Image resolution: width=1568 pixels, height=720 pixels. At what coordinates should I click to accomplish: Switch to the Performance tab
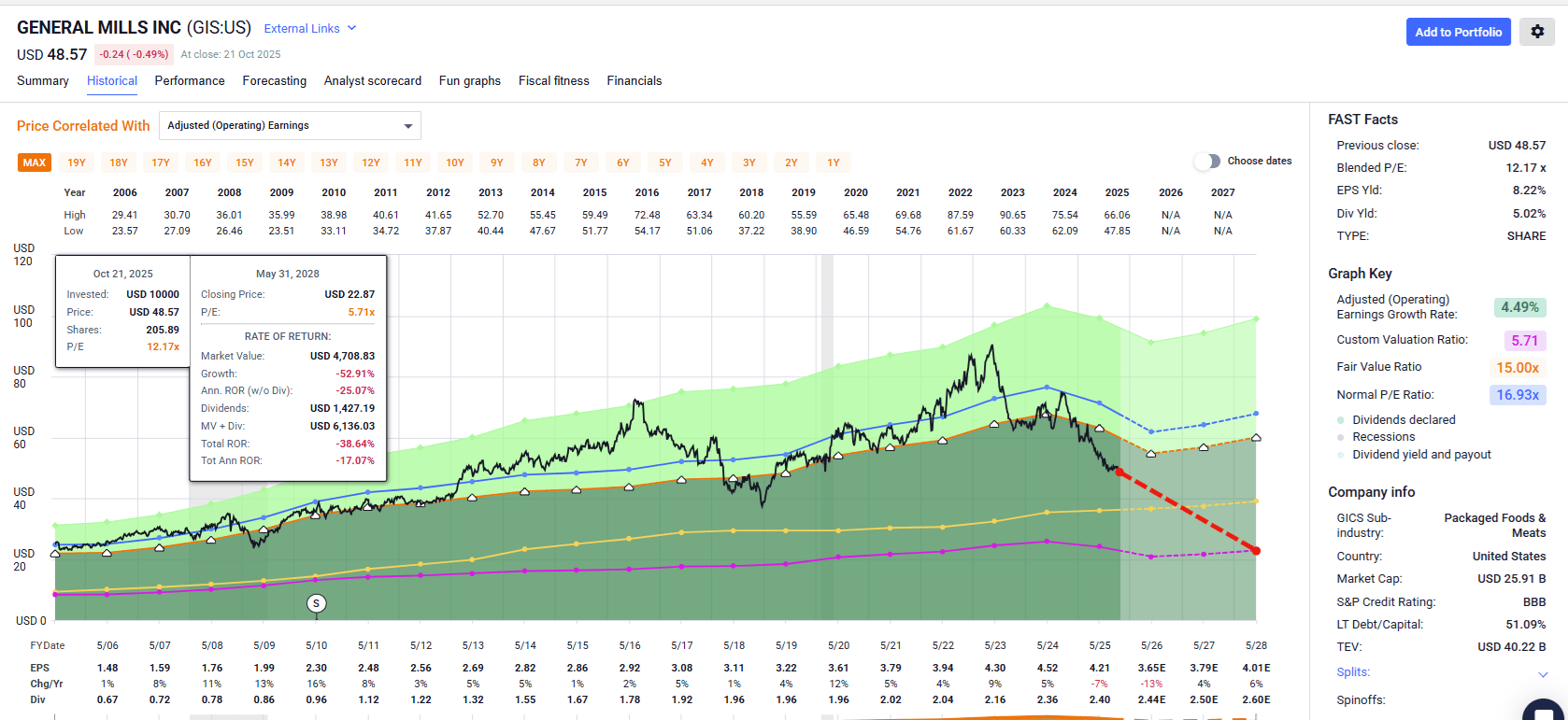tap(190, 81)
